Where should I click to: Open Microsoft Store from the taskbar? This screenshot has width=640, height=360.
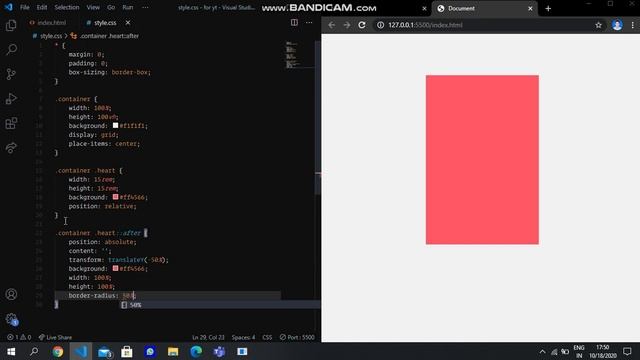[127, 351]
